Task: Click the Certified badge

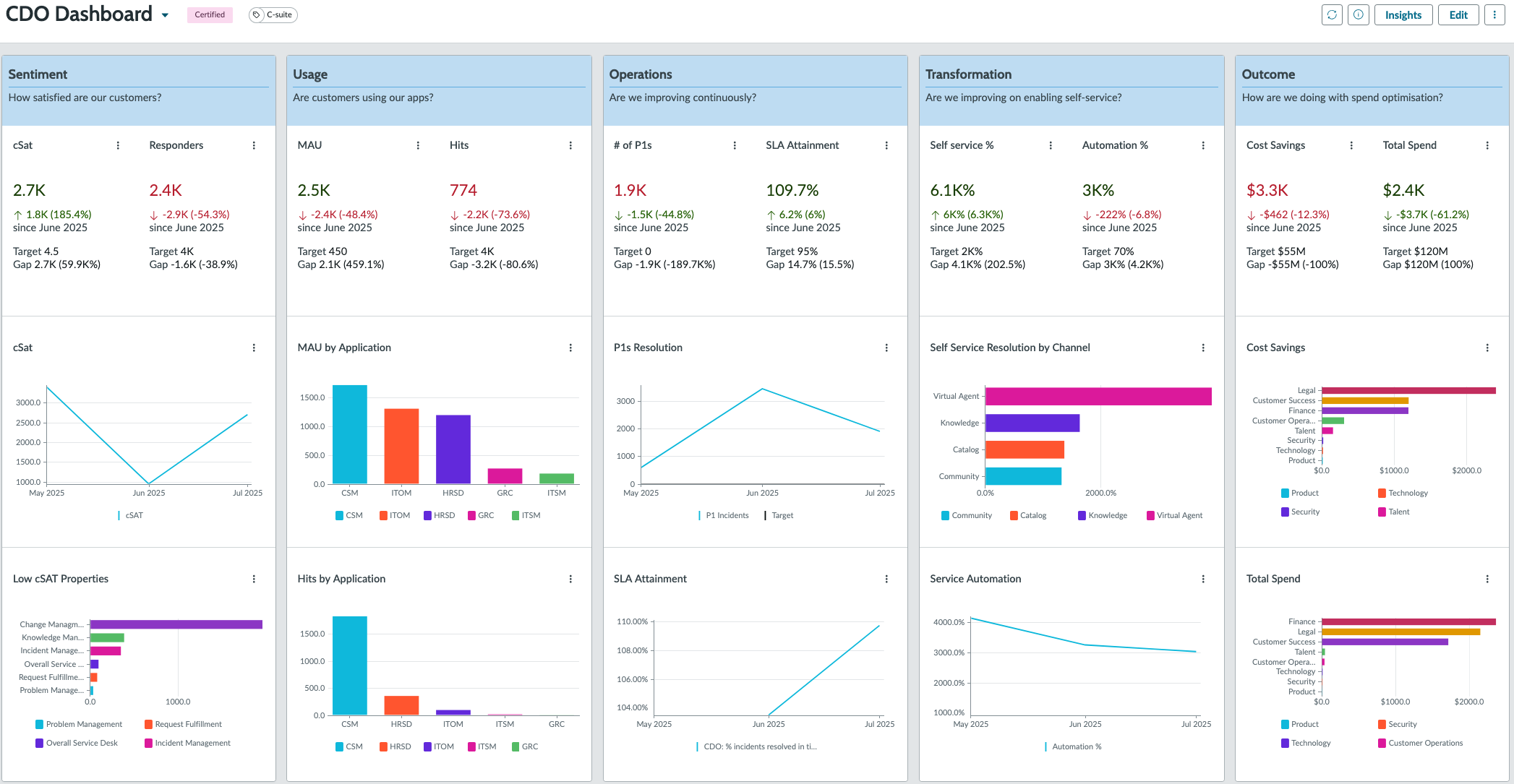Action: pyautogui.click(x=210, y=14)
